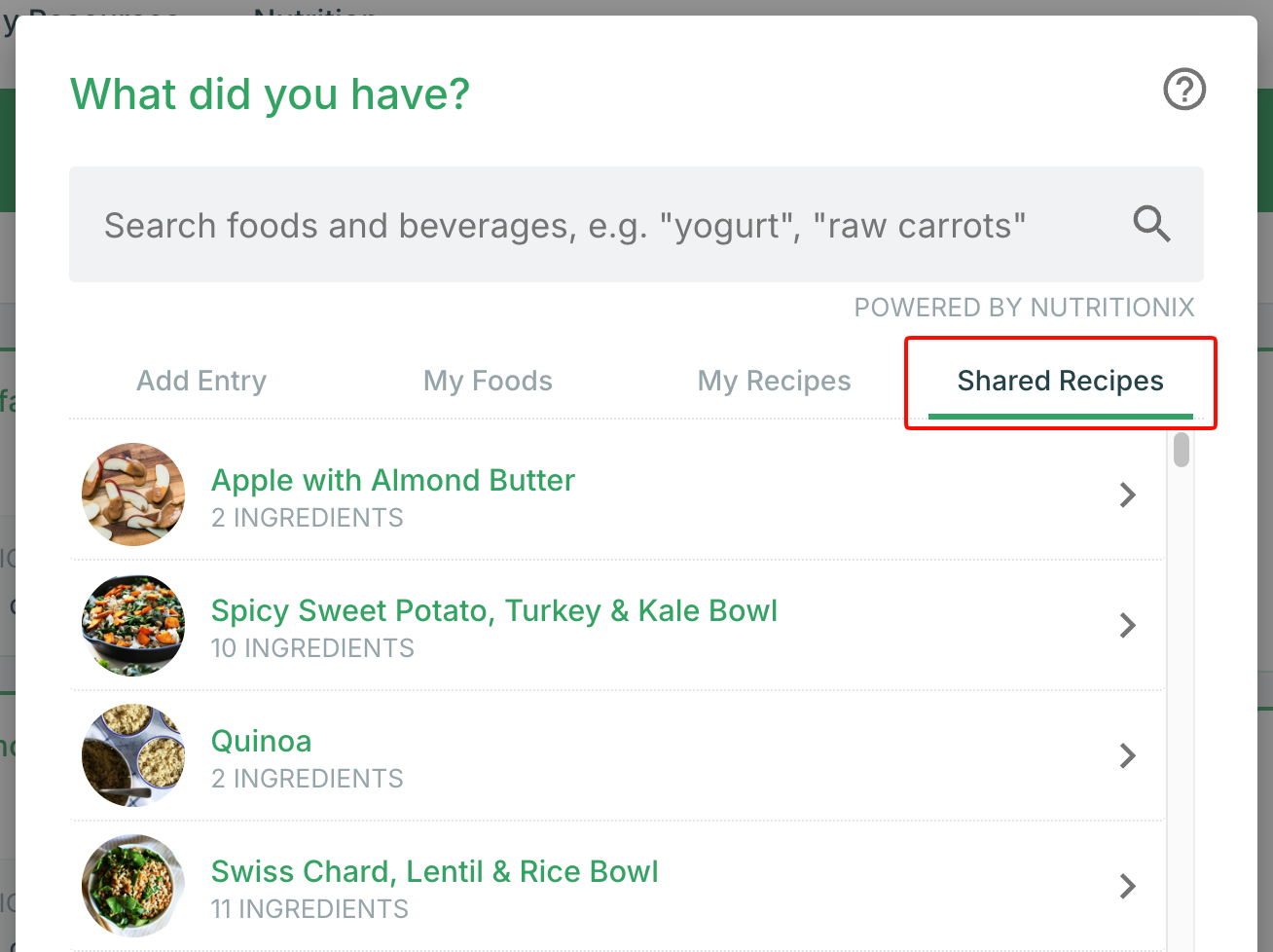Switch to the Add Entry tab
The height and width of the screenshot is (952, 1273).
click(x=201, y=381)
